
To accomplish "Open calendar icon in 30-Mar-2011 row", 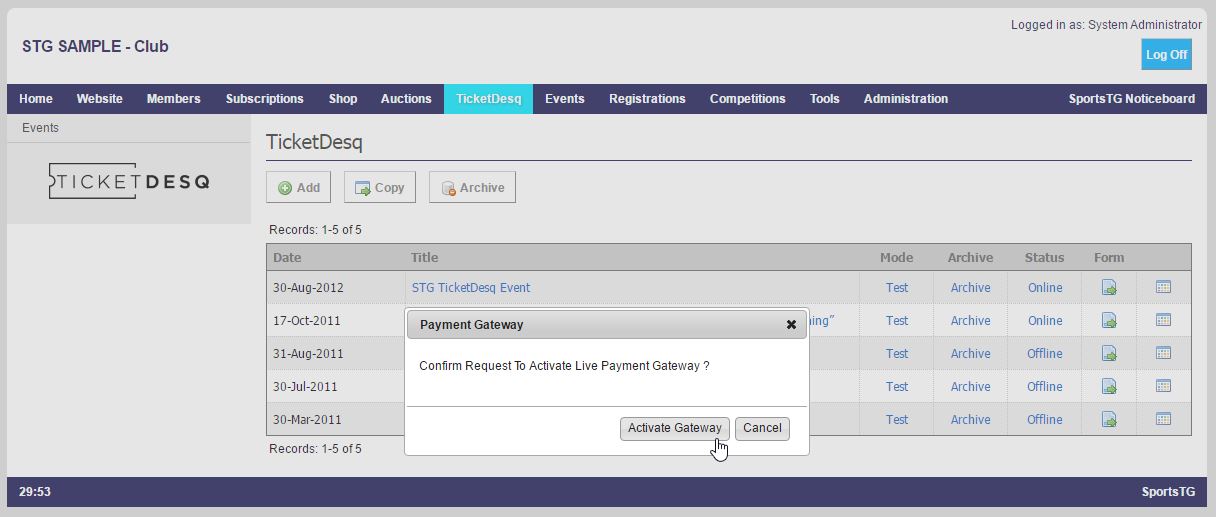I will (1163, 419).
